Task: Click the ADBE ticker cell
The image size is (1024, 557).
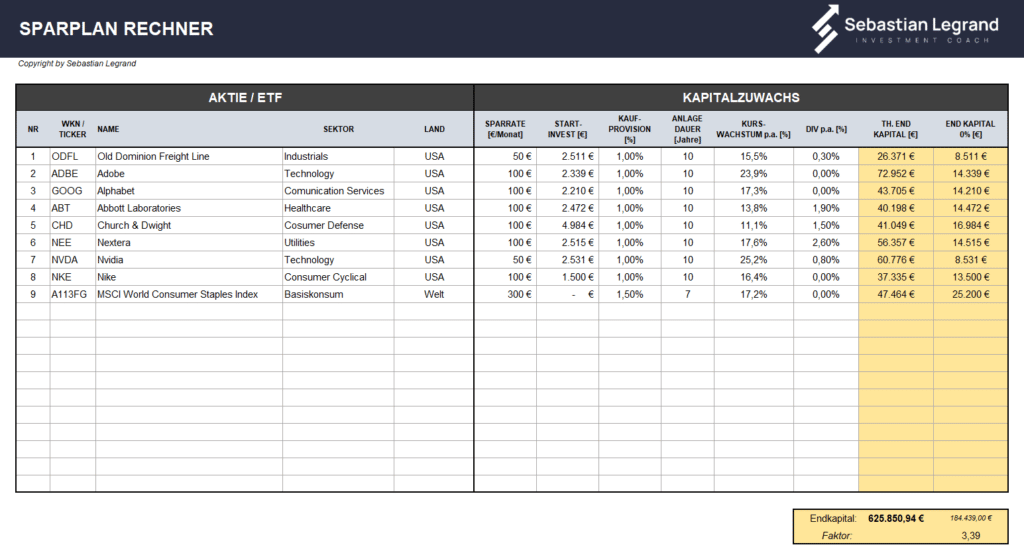Action: tap(72, 174)
